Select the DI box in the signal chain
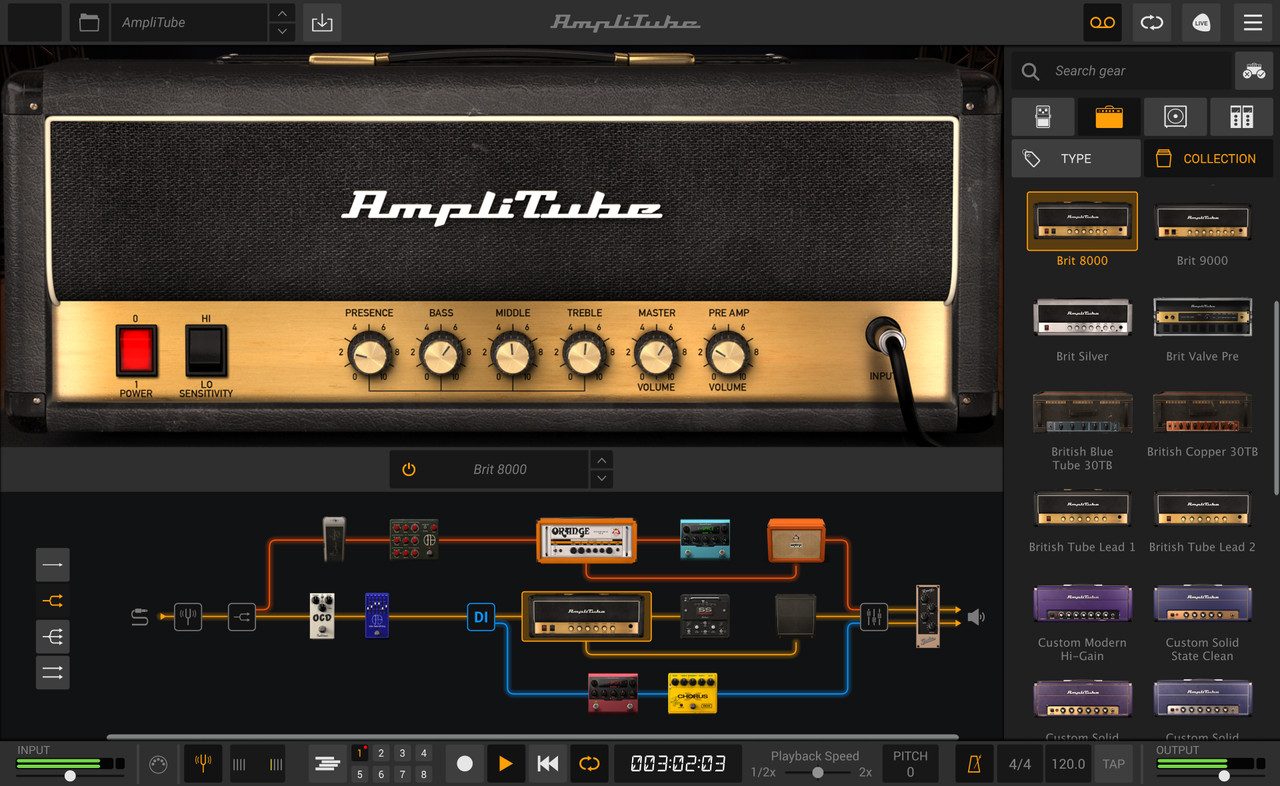Image resolution: width=1280 pixels, height=786 pixels. coord(481,617)
